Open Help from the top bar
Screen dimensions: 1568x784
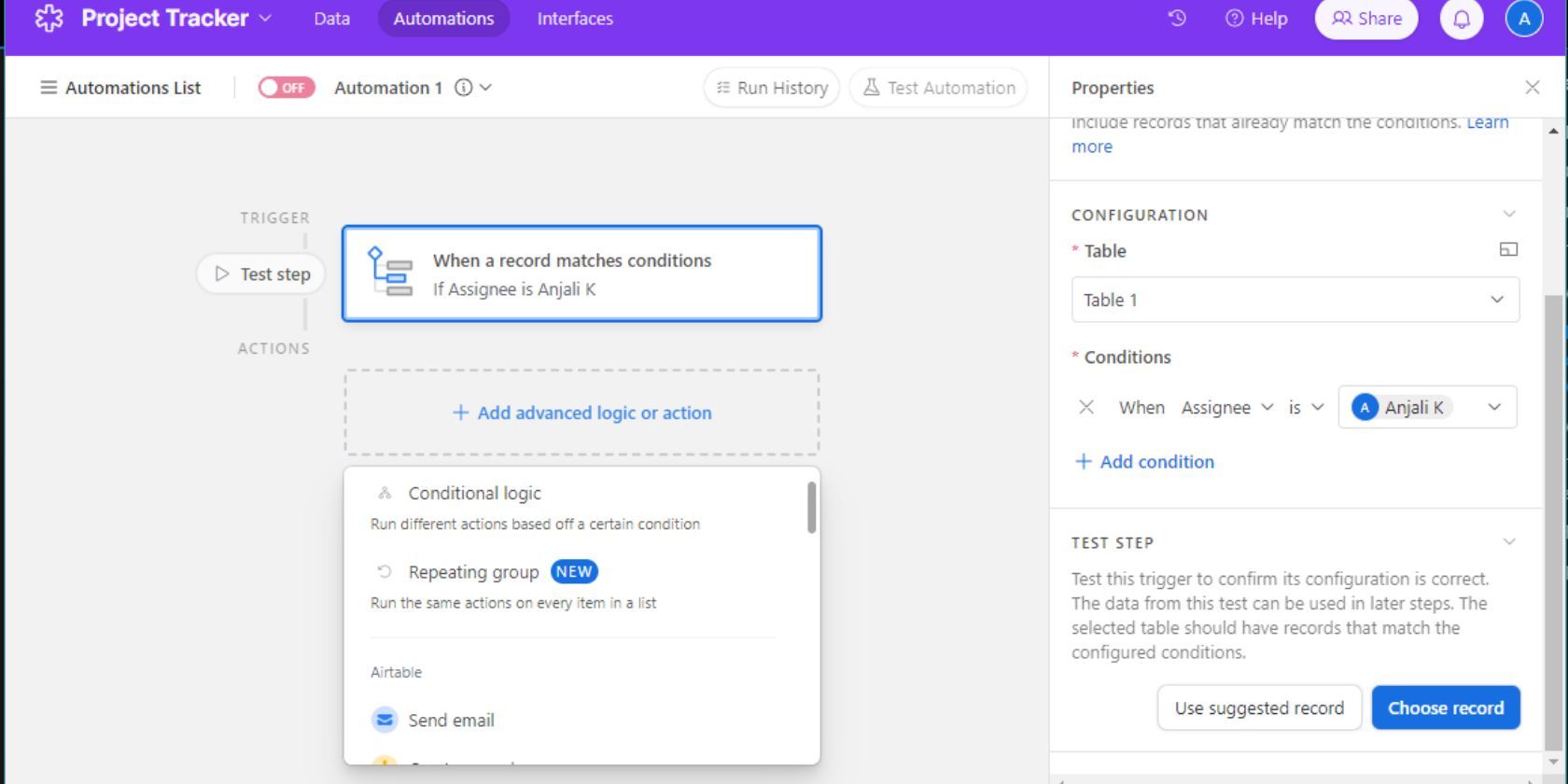click(1256, 18)
